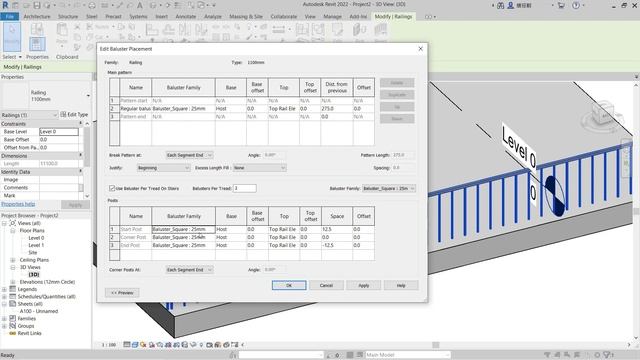Open the File menu tab

9,17
